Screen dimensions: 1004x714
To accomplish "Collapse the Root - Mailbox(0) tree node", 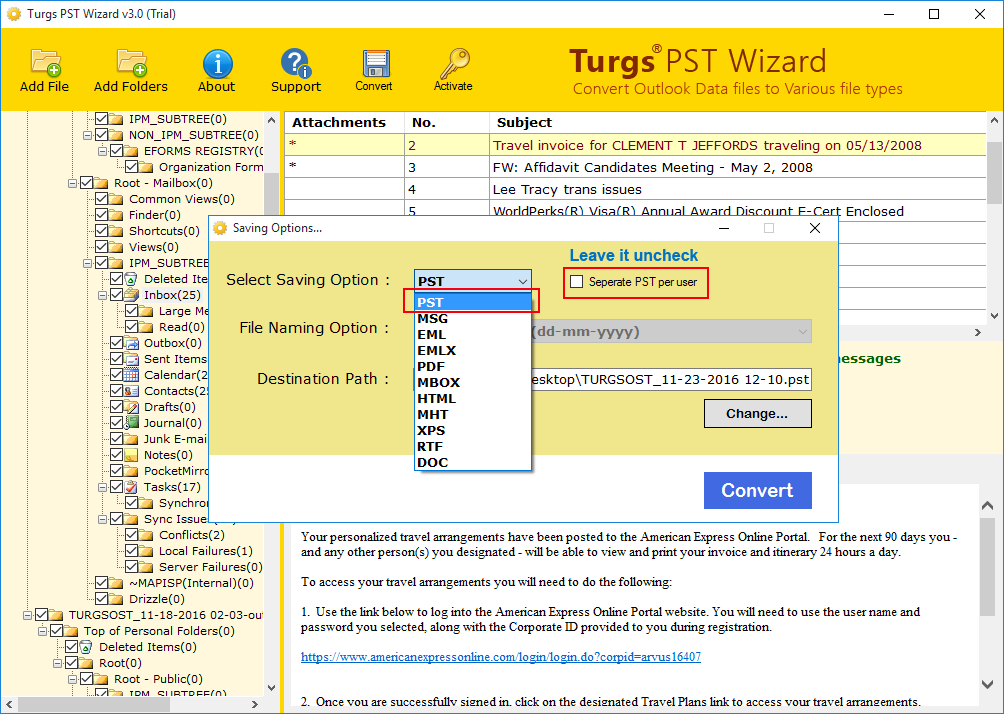I will point(72,183).
